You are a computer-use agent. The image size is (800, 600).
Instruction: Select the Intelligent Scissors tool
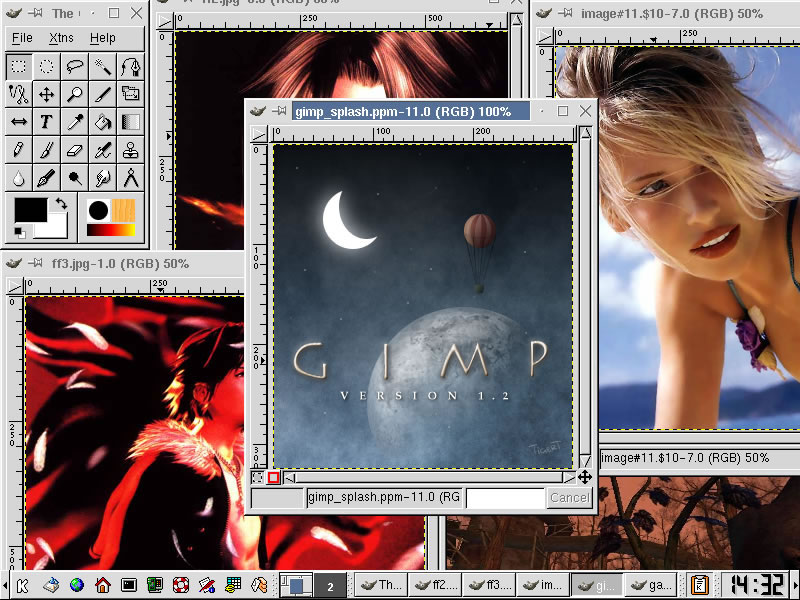[x=19, y=94]
